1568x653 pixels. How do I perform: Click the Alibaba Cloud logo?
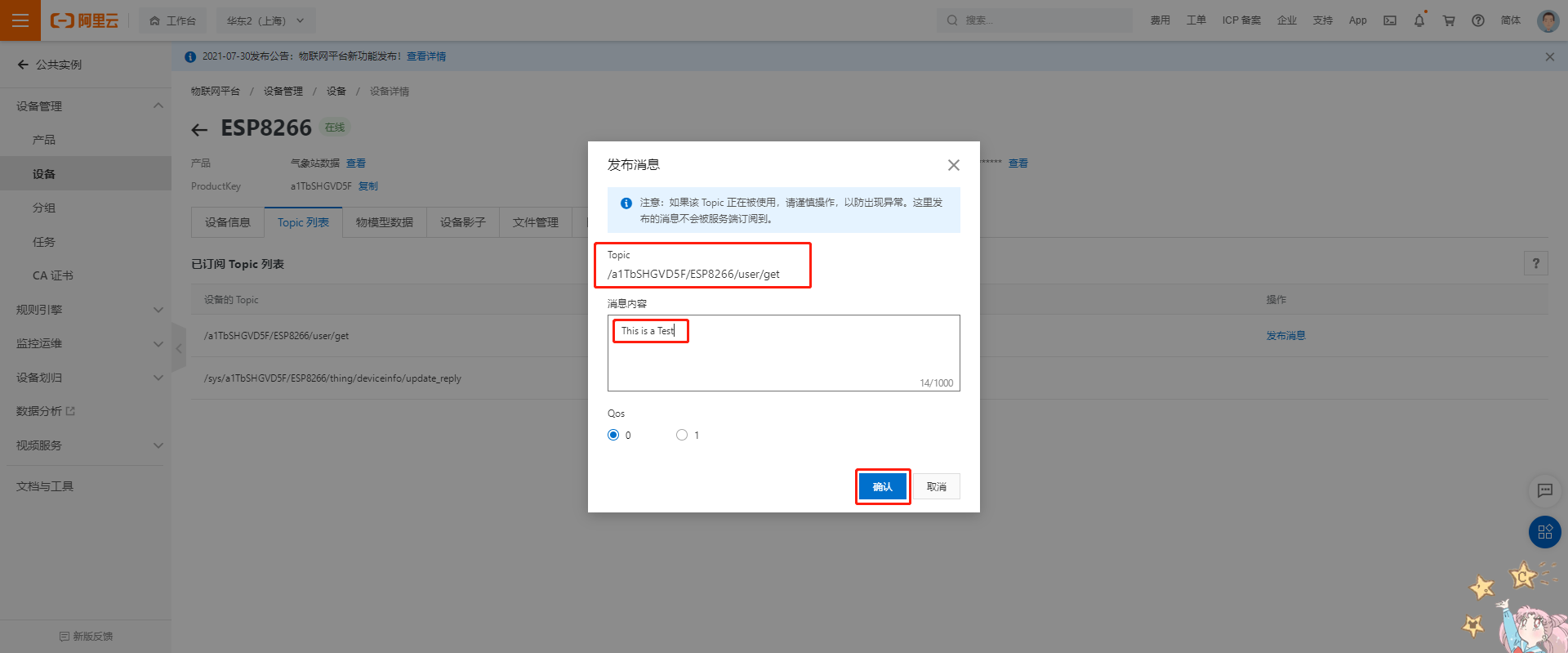pyautogui.click(x=84, y=20)
